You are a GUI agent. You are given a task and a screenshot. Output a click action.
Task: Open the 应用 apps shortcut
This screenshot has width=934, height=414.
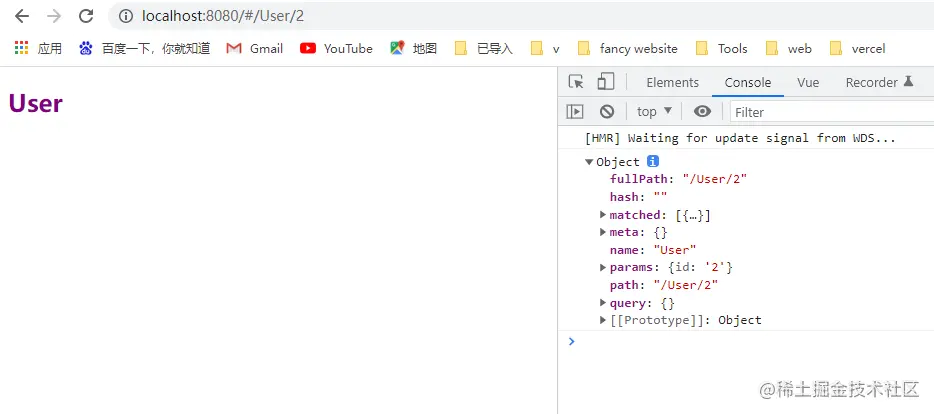pos(38,48)
